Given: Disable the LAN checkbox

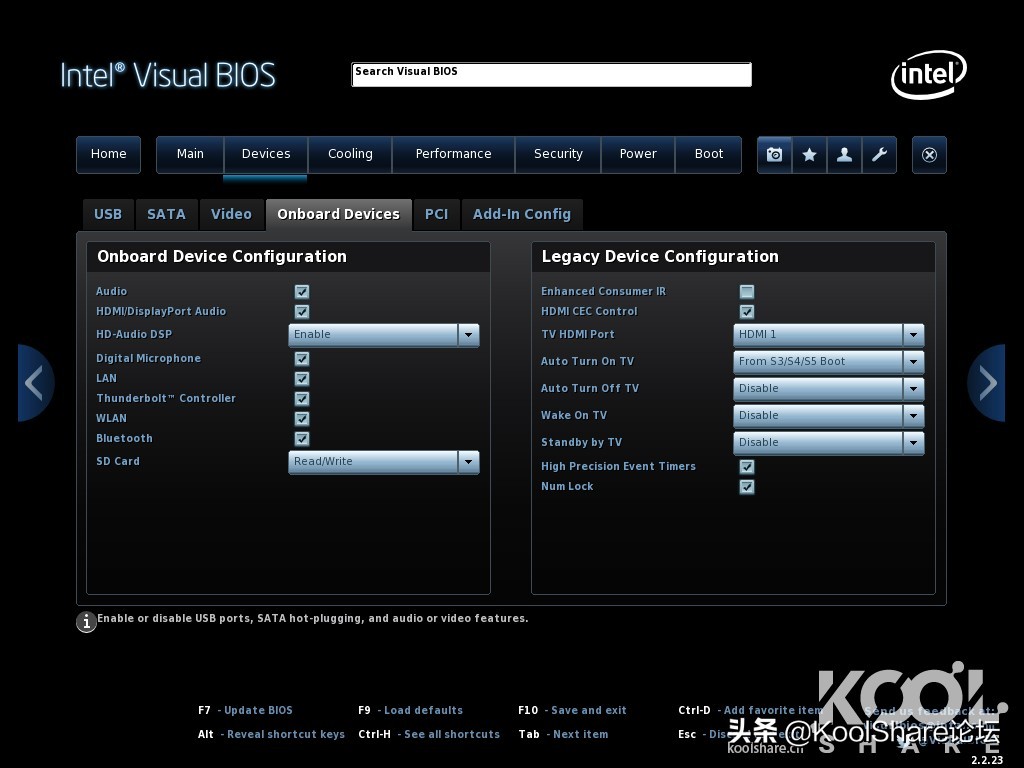Looking at the screenshot, I should [302, 378].
